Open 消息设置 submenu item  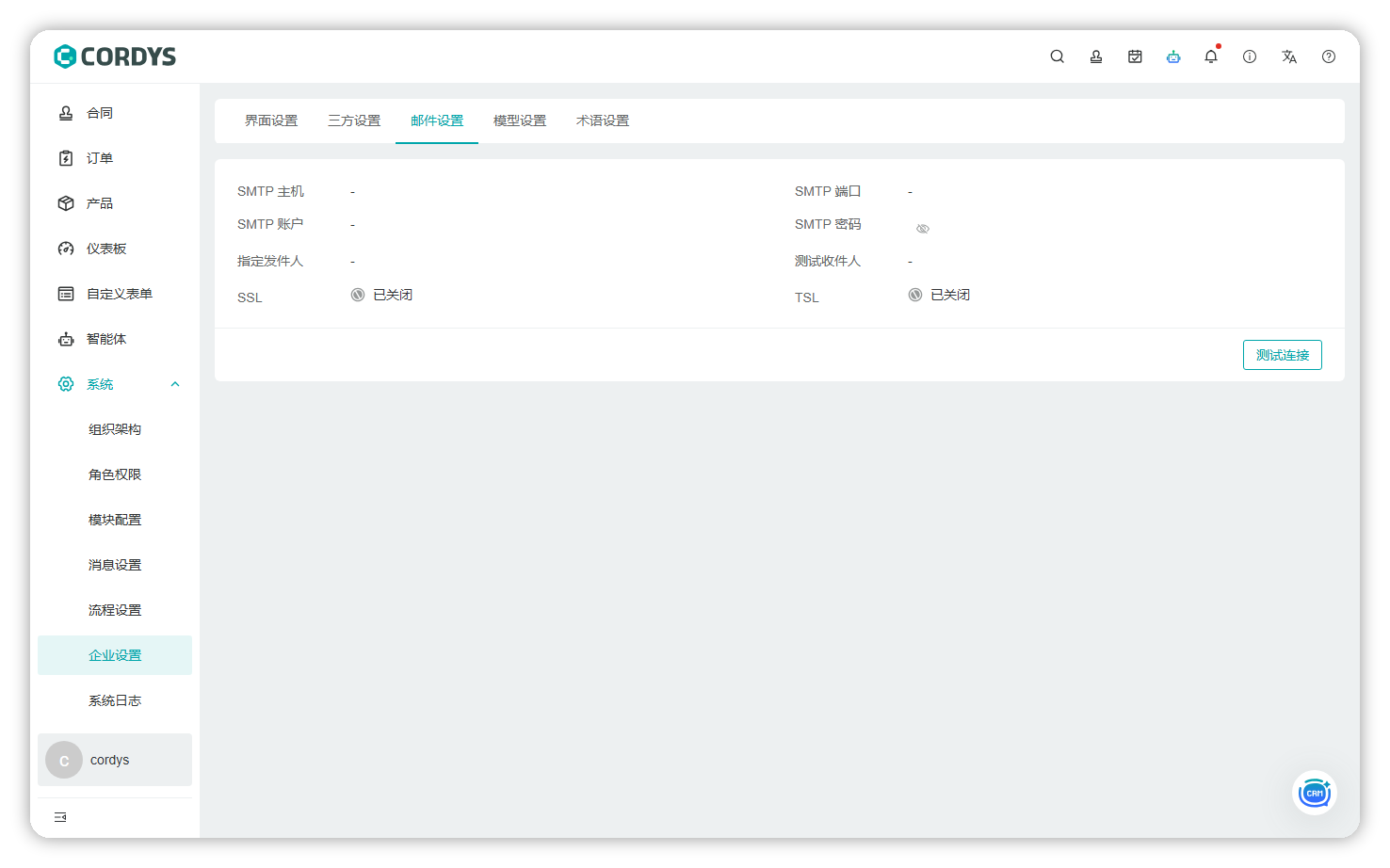pos(115,565)
